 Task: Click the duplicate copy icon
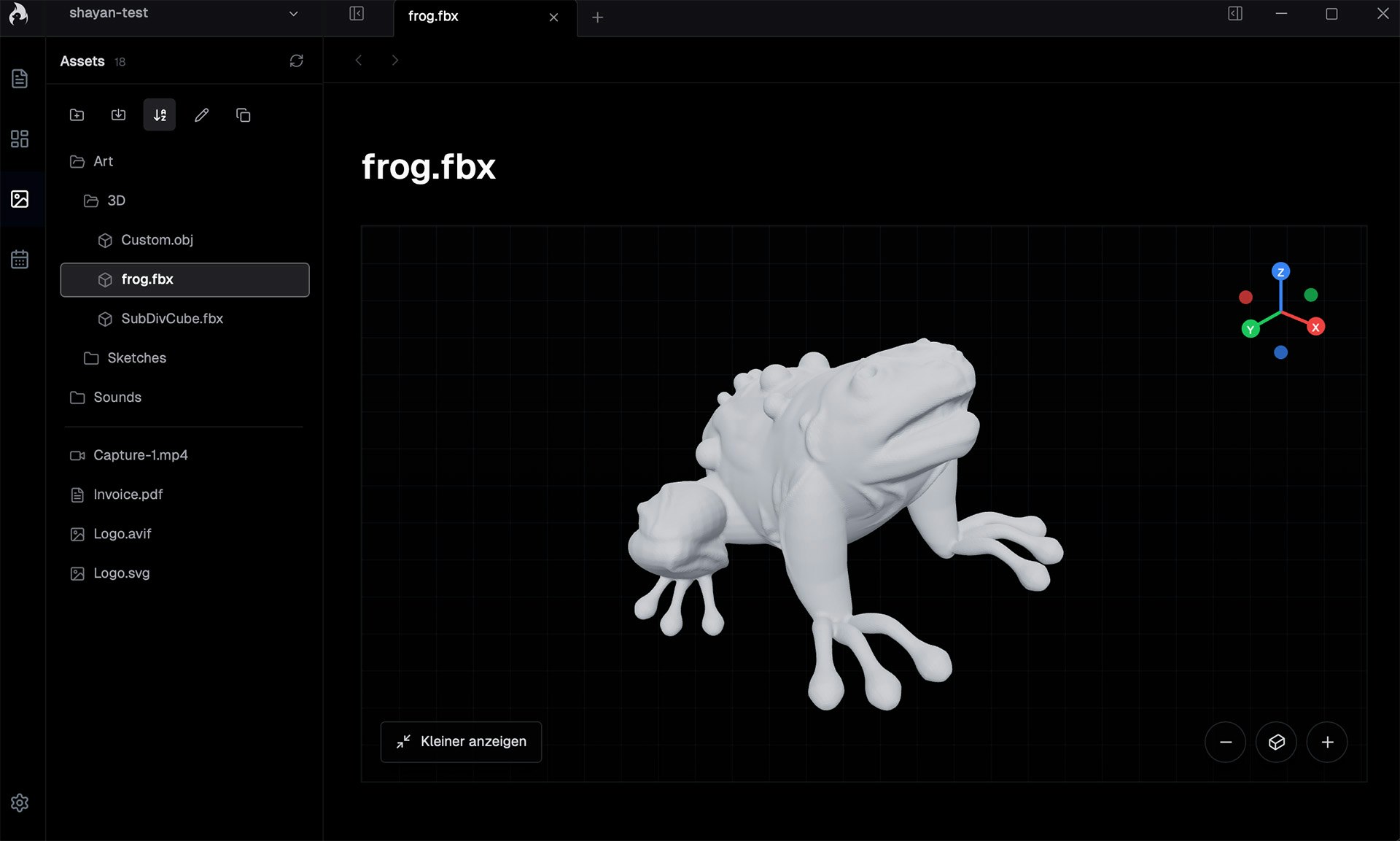244,115
